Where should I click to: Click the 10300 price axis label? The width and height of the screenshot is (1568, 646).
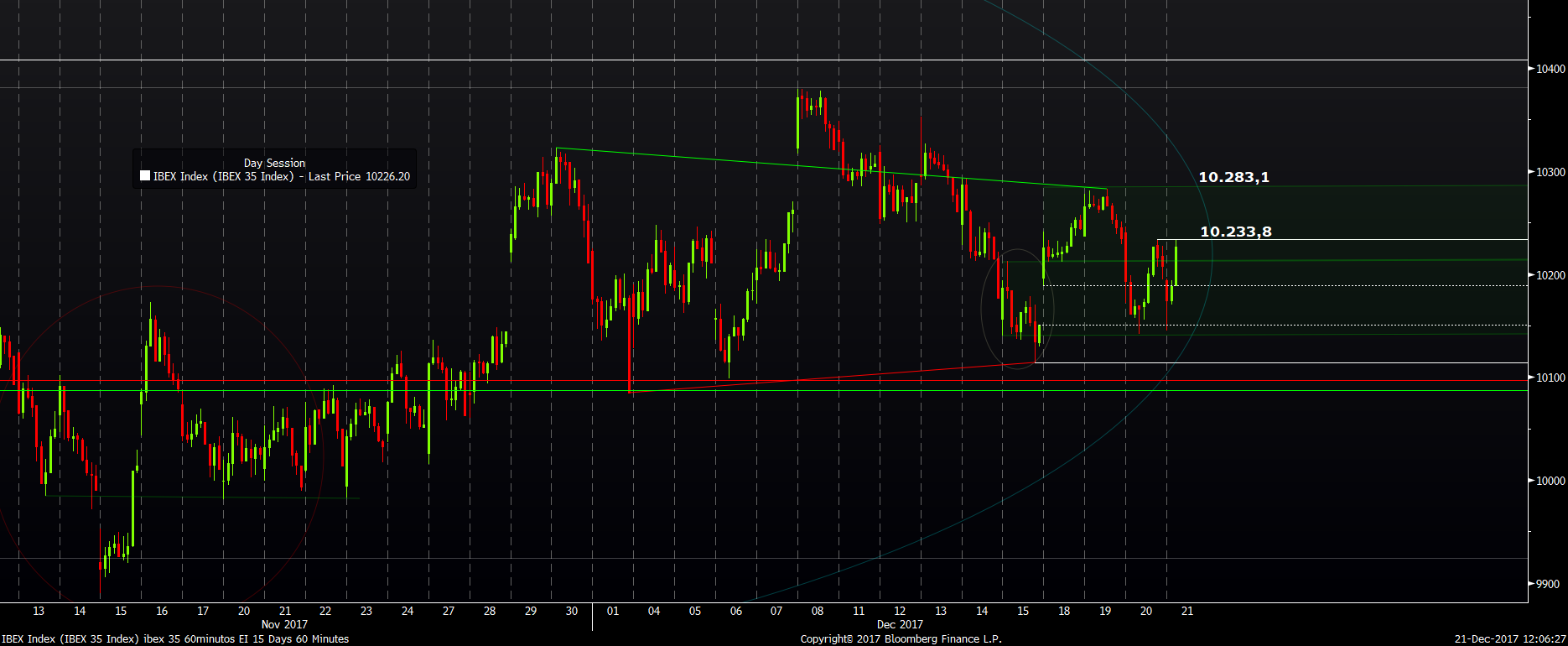1550,172
